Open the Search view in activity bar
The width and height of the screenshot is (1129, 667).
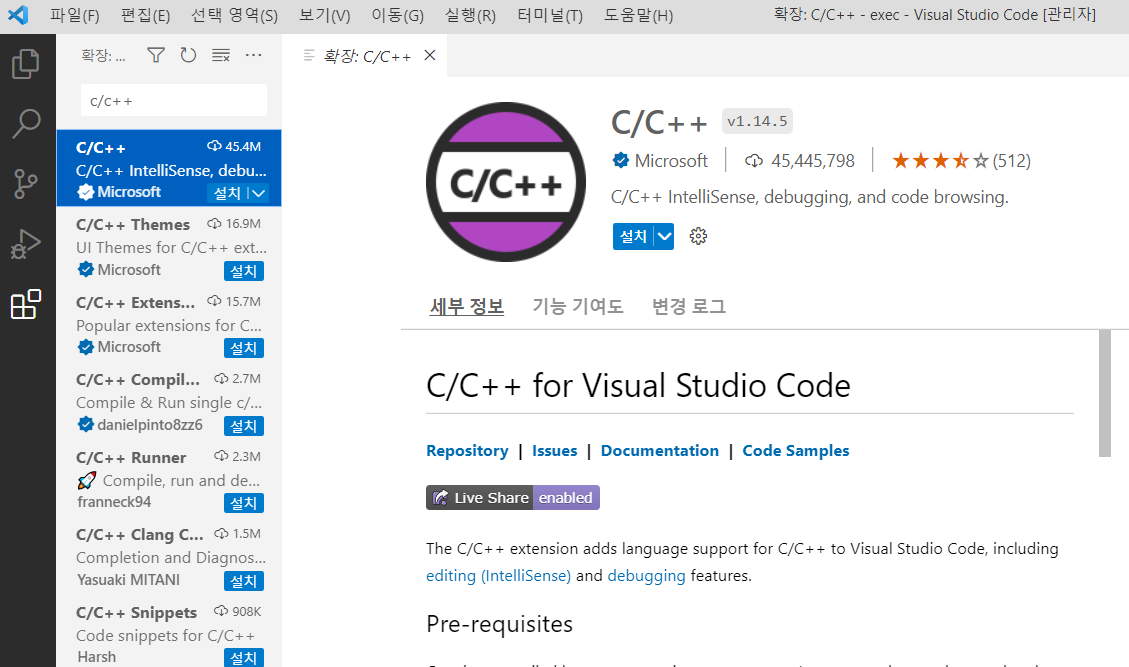26,123
